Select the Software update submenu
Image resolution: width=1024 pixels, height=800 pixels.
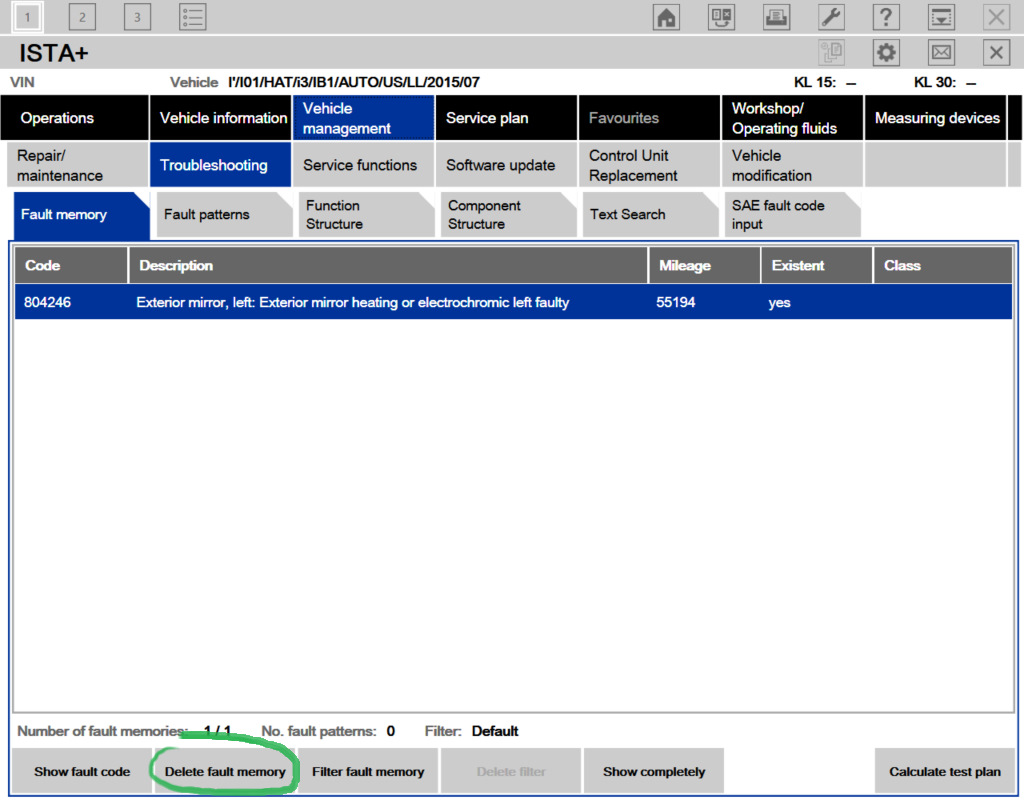pyautogui.click(x=500, y=165)
